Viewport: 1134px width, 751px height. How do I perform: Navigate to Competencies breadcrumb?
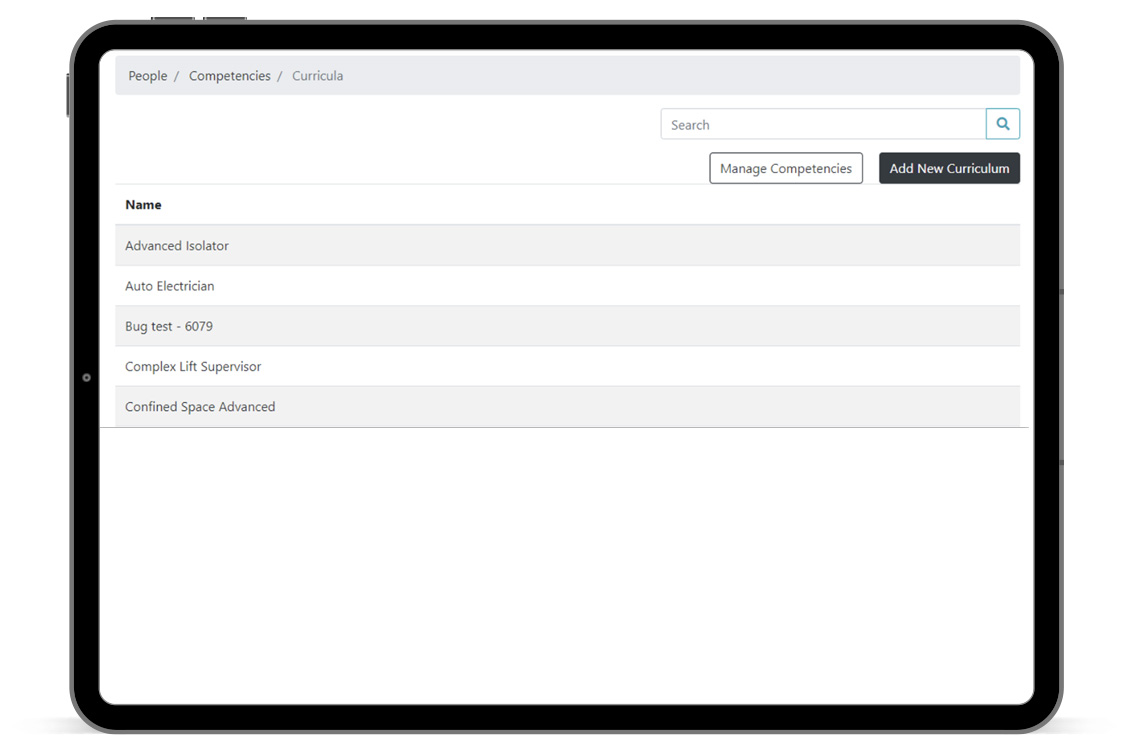click(229, 76)
